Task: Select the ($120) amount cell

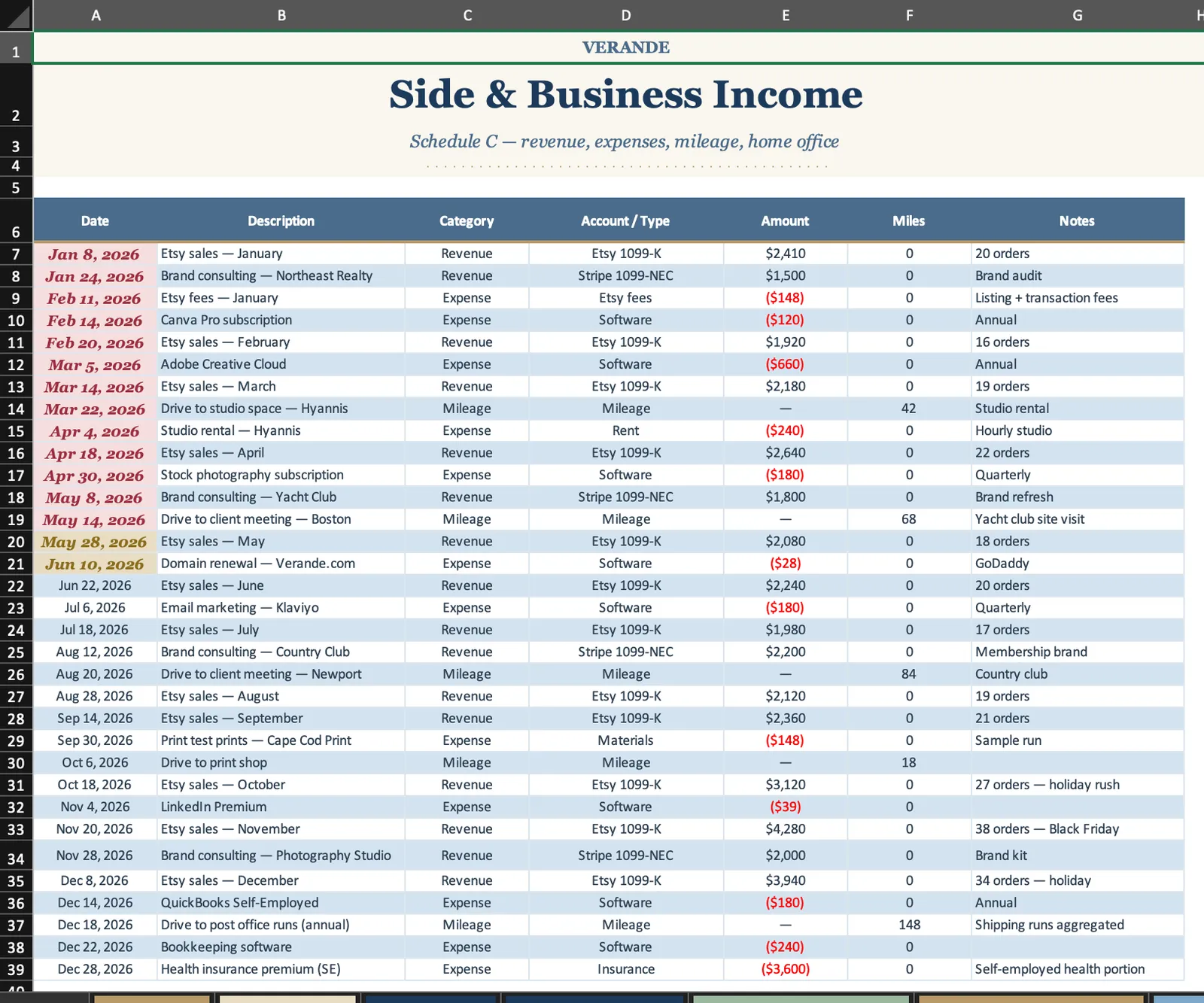Action: pos(786,321)
